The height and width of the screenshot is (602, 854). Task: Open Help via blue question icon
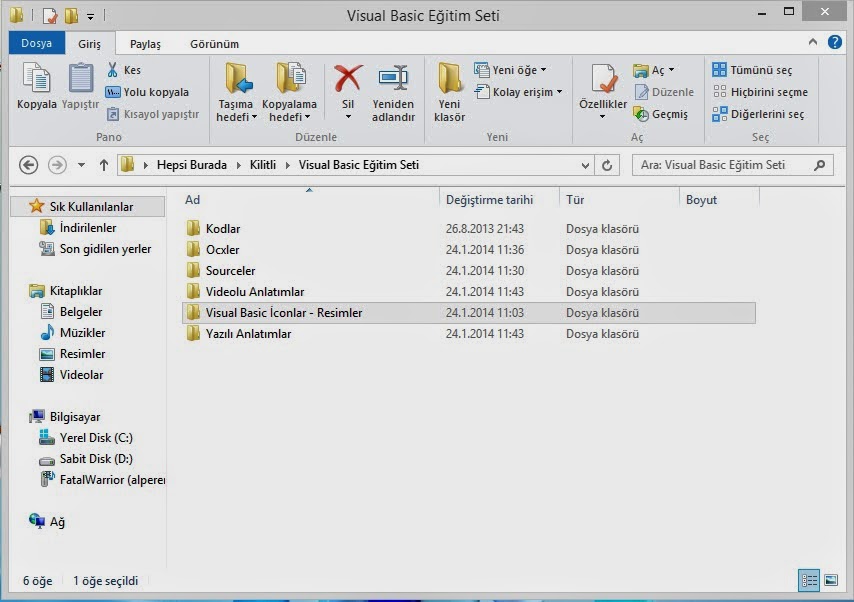tap(834, 42)
